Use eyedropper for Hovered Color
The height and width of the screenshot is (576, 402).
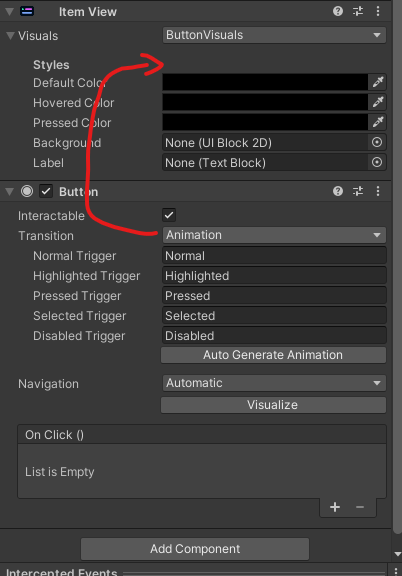click(378, 102)
